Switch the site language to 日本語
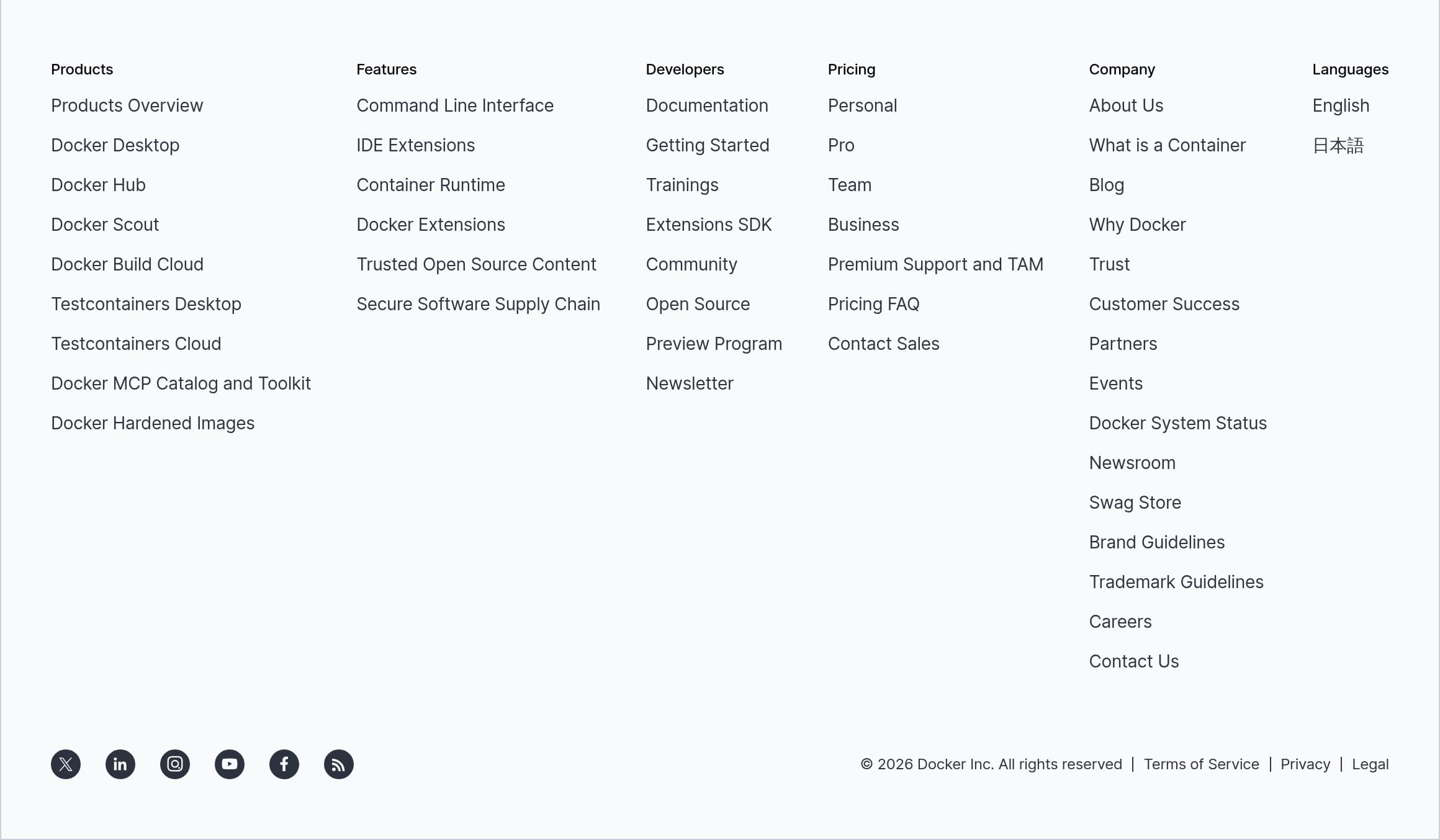Screen dimensions: 1440x840 point(1338,145)
